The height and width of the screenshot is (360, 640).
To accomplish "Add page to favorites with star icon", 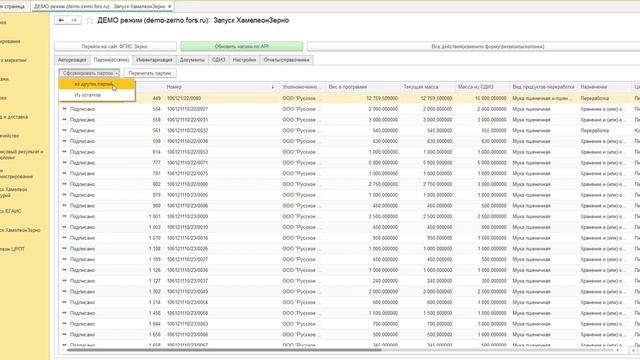I will (x=90, y=20).
